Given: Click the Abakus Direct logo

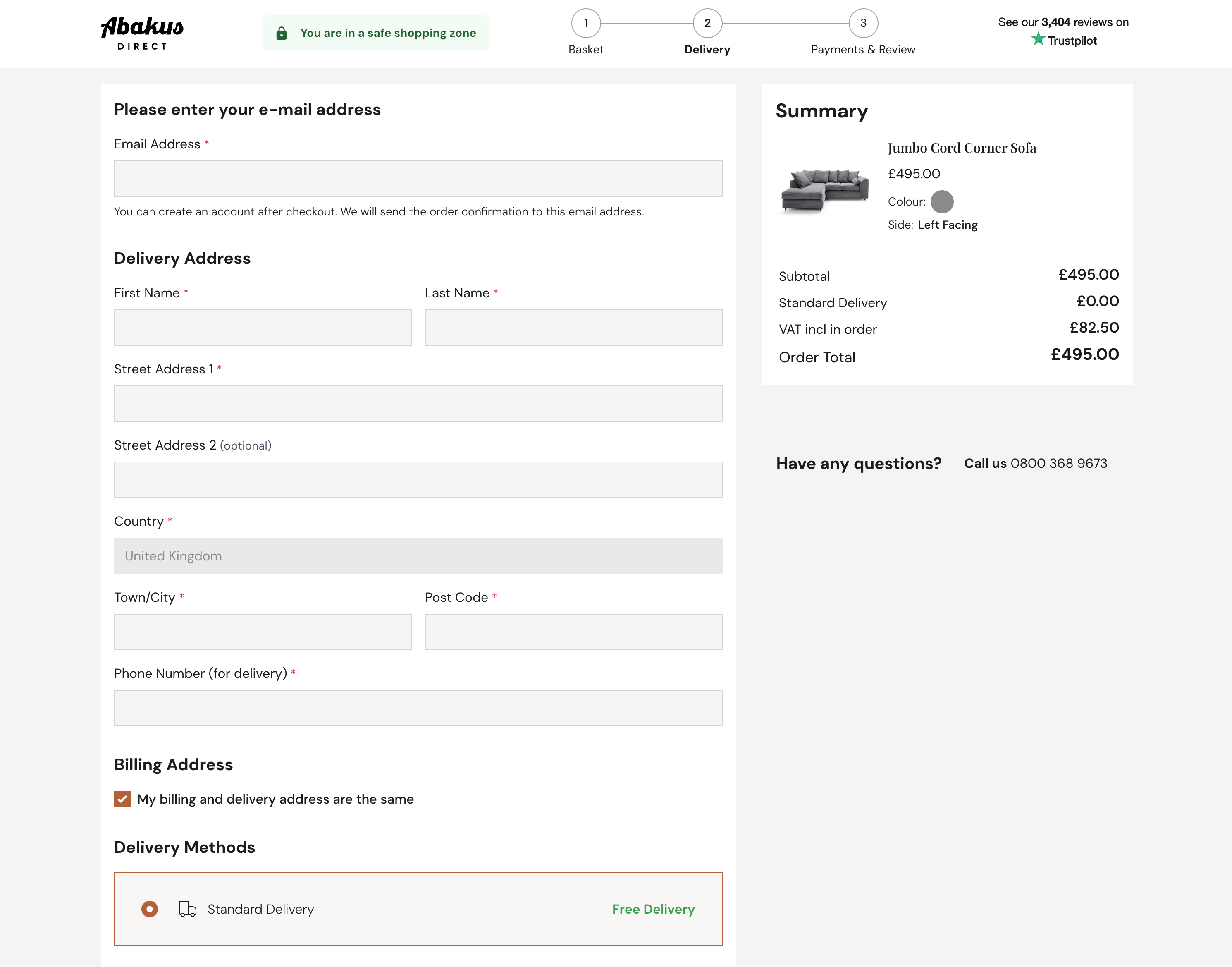Looking at the screenshot, I should 142,33.
